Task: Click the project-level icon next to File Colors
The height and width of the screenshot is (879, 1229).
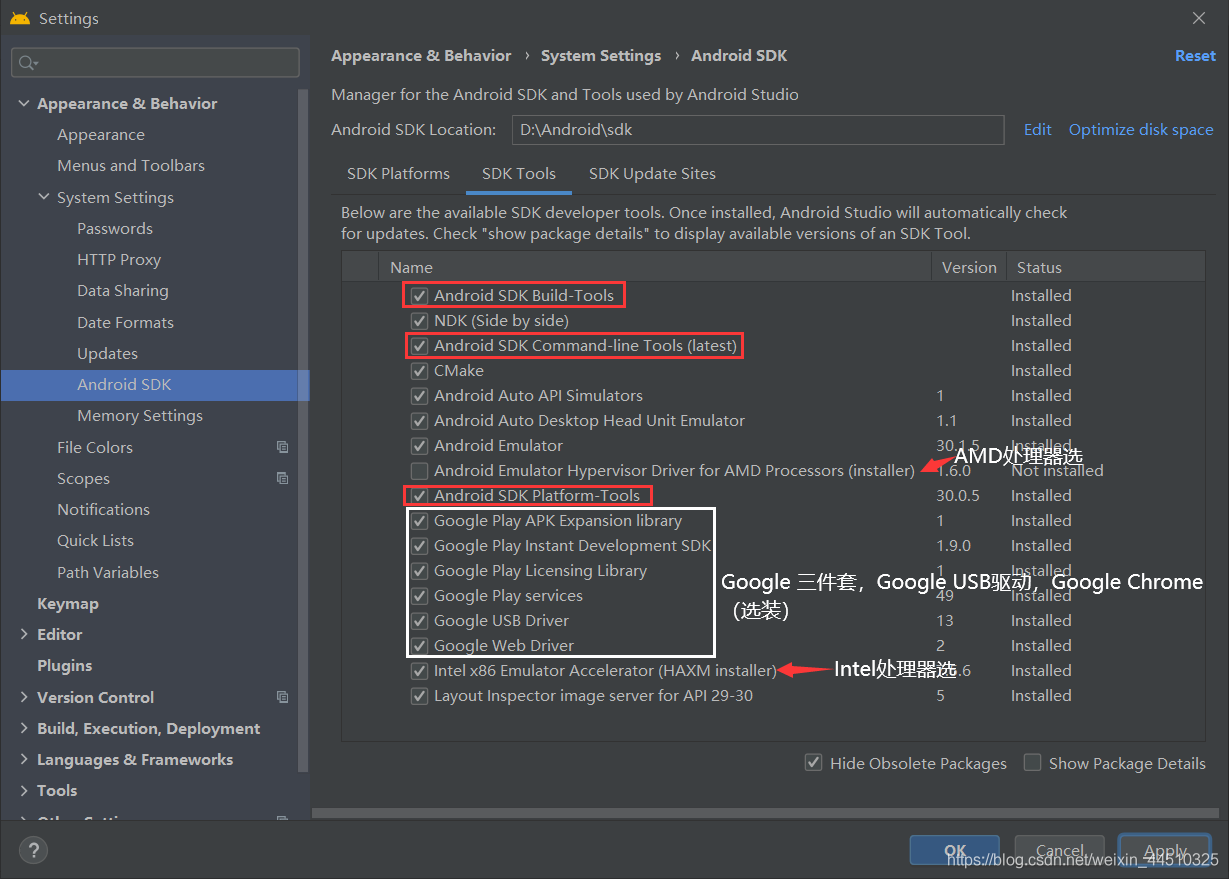Action: [283, 447]
